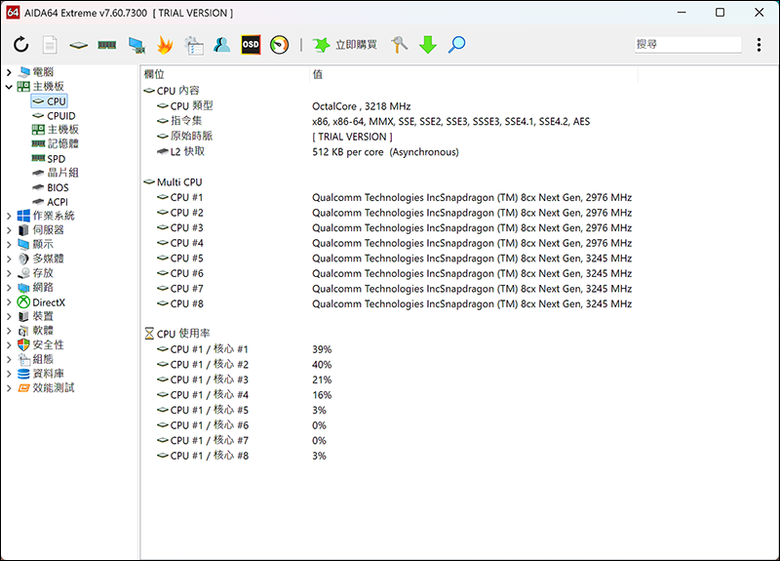Viewport: 780px width, 561px height.
Task: Expand the 電腦 tree node
Action: (x=9, y=73)
